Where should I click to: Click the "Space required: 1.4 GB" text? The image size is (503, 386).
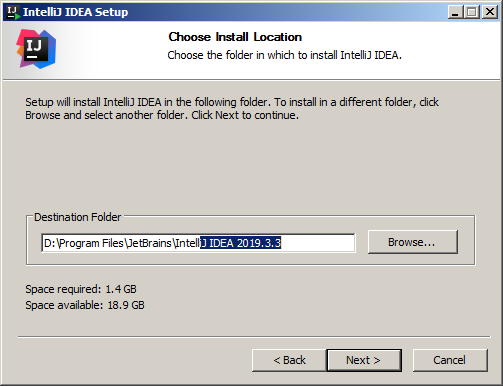click(x=81, y=289)
